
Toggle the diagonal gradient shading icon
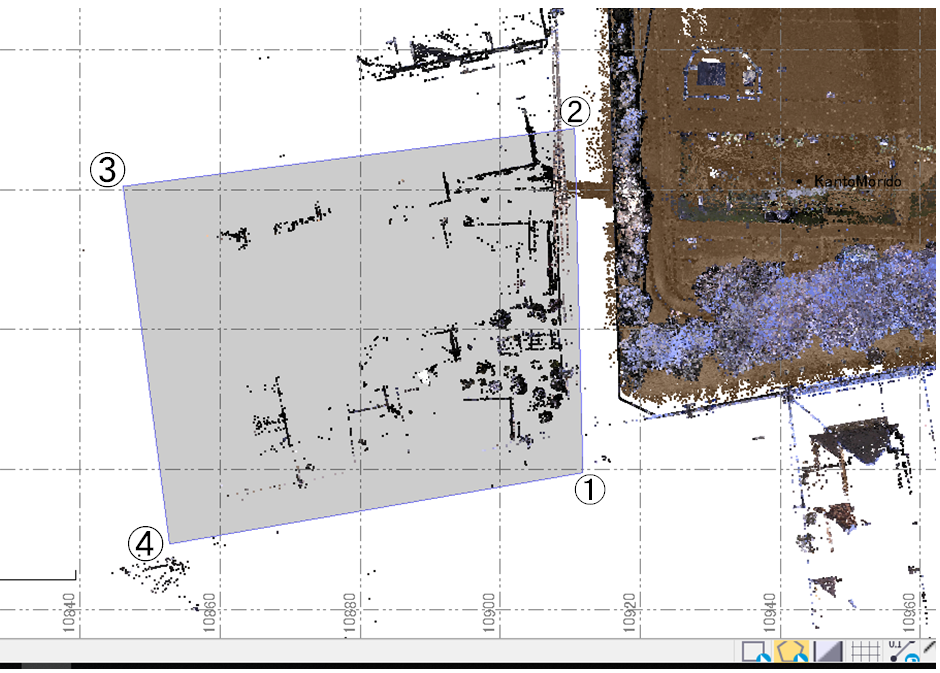point(829,652)
